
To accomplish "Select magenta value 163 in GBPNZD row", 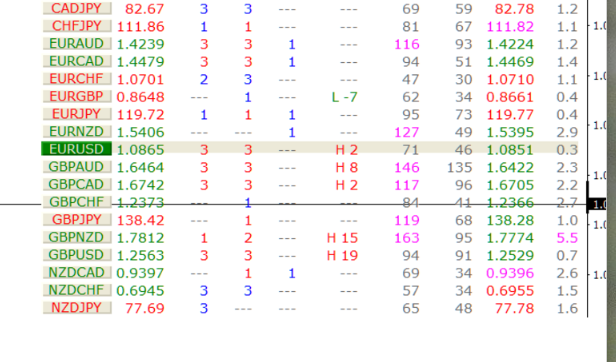I will tap(407, 238).
